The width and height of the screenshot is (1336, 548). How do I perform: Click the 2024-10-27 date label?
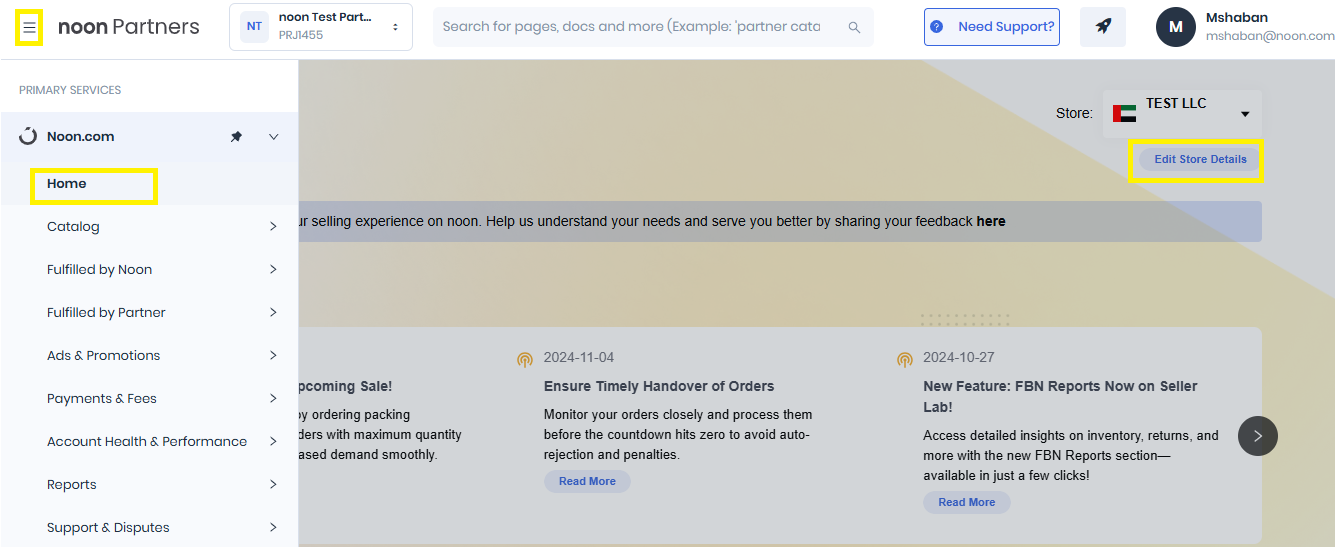[959, 358]
